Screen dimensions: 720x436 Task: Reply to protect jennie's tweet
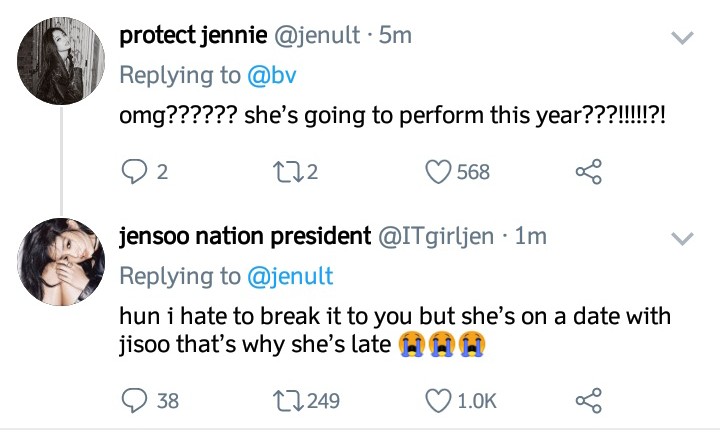pyautogui.click(x=134, y=172)
